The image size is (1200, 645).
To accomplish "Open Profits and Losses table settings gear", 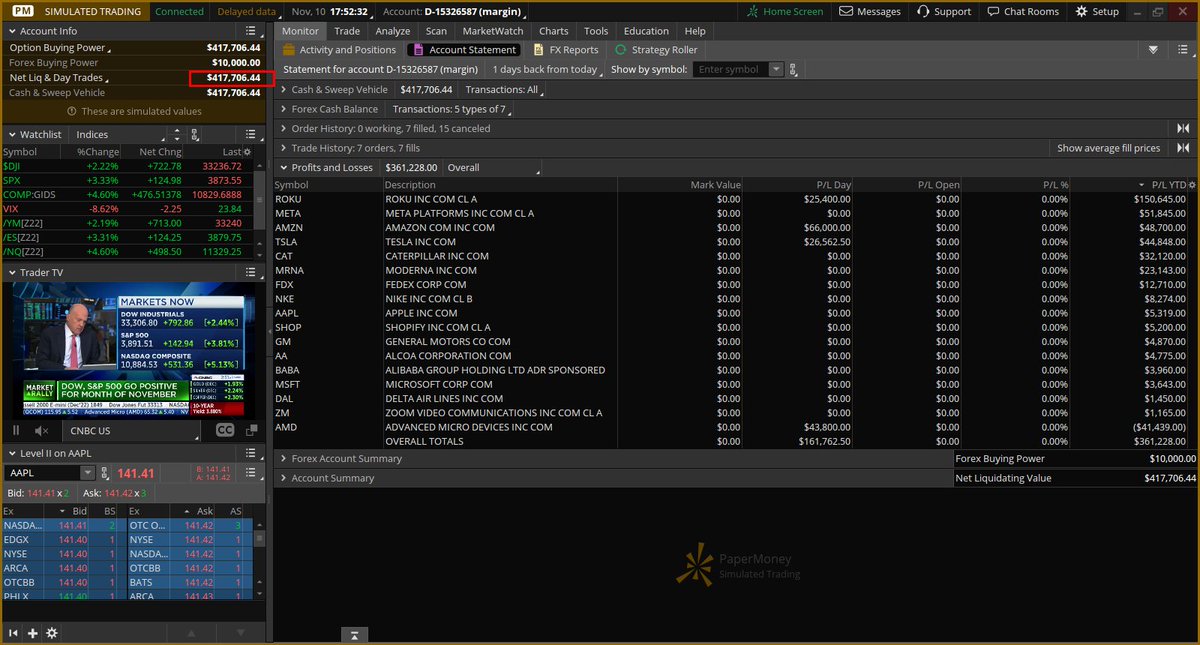I will coord(1191,186).
